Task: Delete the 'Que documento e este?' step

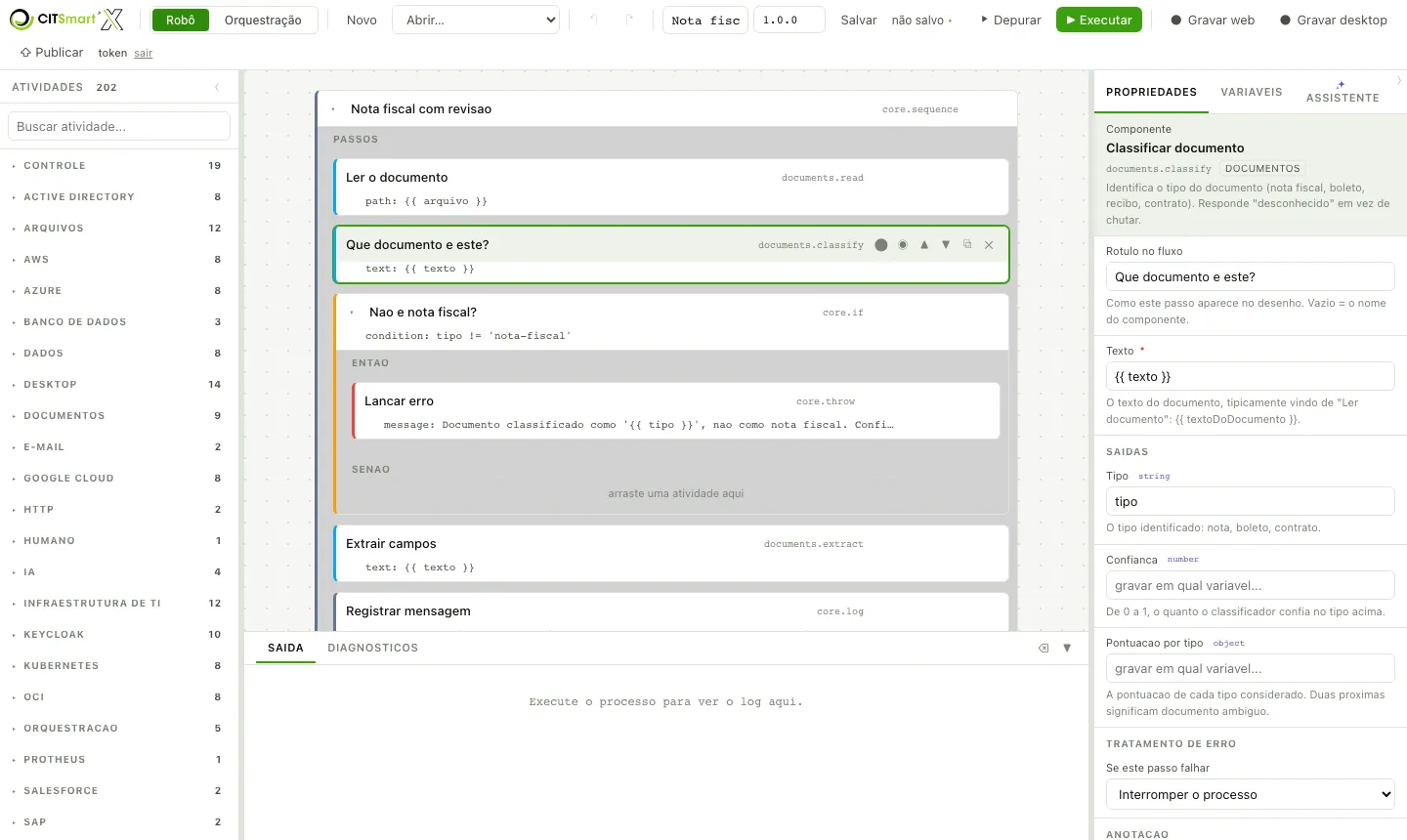Action: (x=989, y=245)
